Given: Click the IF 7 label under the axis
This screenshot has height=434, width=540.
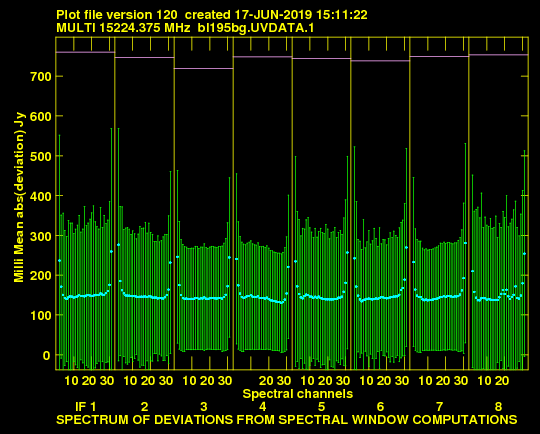Looking at the screenshot, I should pyautogui.click(x=439, y=407).
